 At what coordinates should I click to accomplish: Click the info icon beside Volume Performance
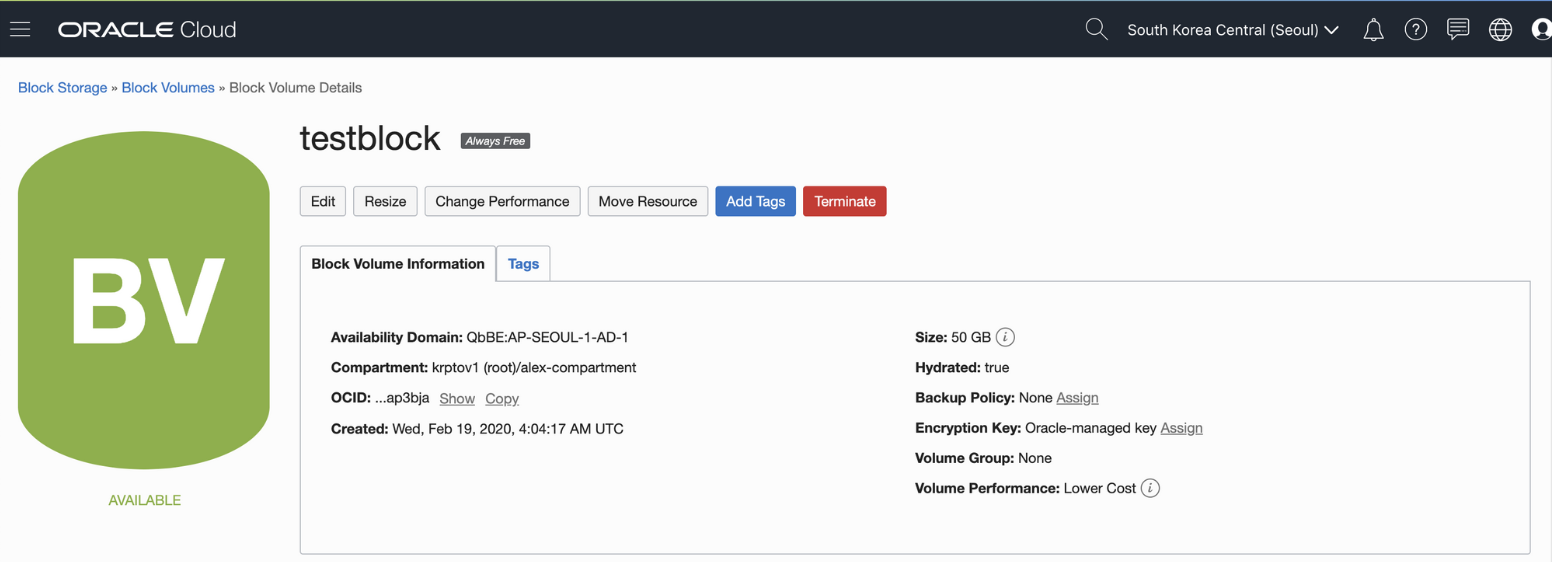coord(1150,488)
